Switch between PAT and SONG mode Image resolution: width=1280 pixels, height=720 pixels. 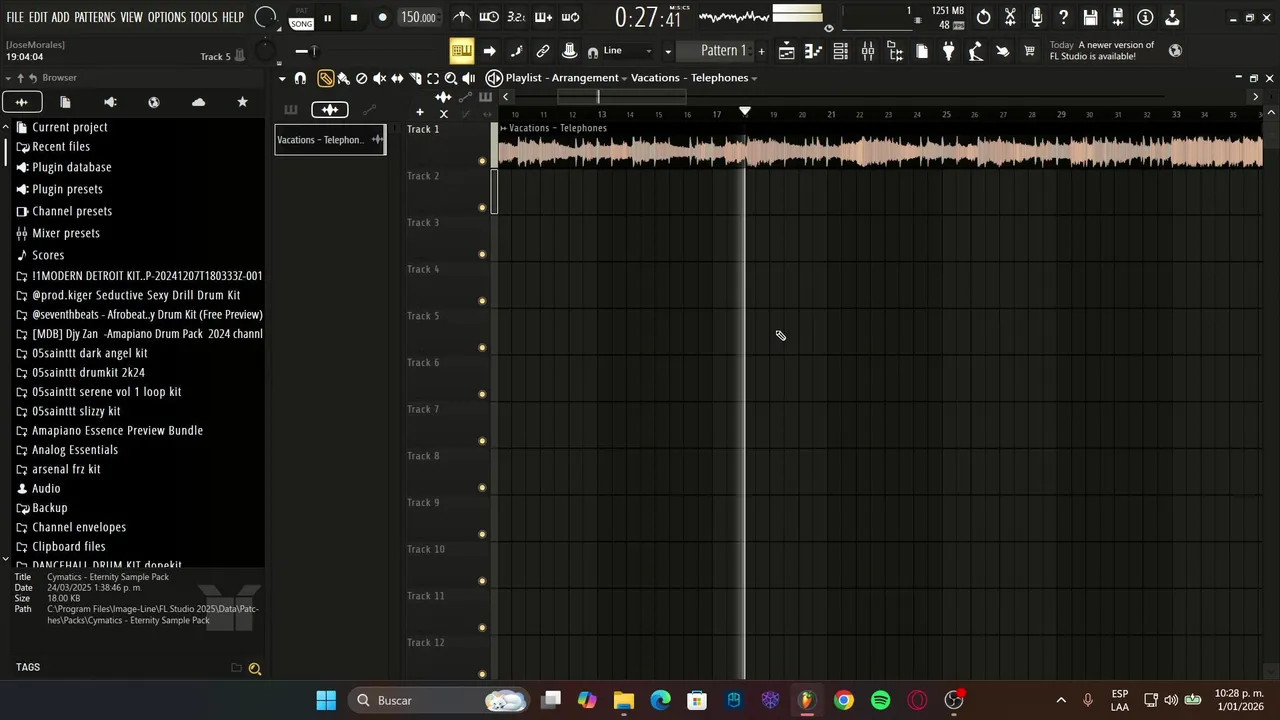pyautogui.click(x=301, y=18)
